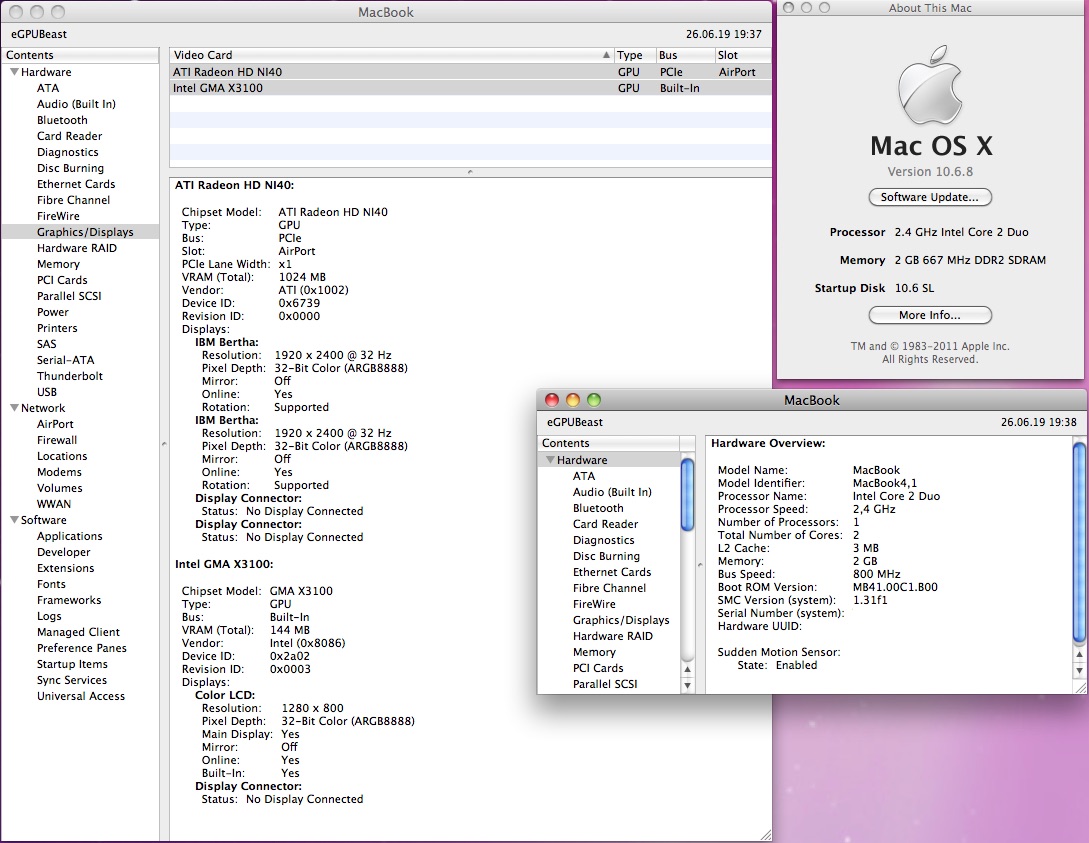The image size is (1089, 843).
Task: Select Developer under Software
Action: (63, 551)
